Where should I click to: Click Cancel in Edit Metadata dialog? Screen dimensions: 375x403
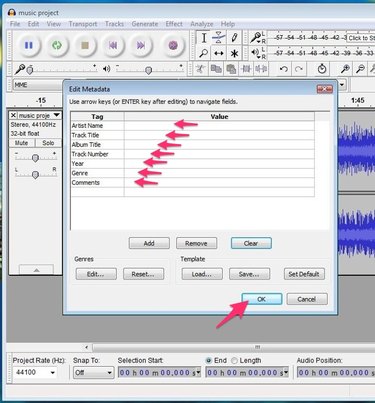[x=307, y=299]
